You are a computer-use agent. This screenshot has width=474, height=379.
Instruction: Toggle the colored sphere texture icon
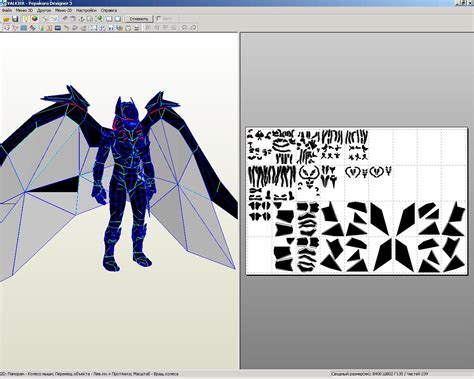(x=35, y=19)
